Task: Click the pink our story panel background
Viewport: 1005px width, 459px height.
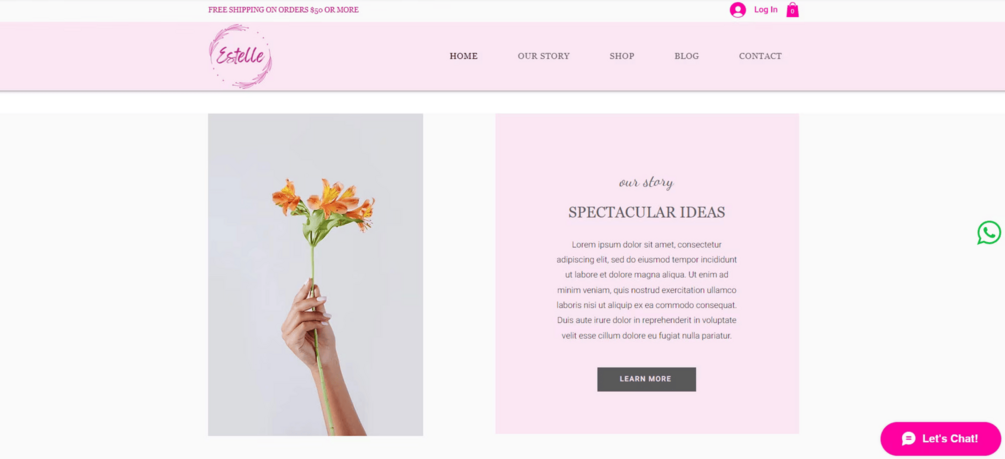Action: coord(647,147)
